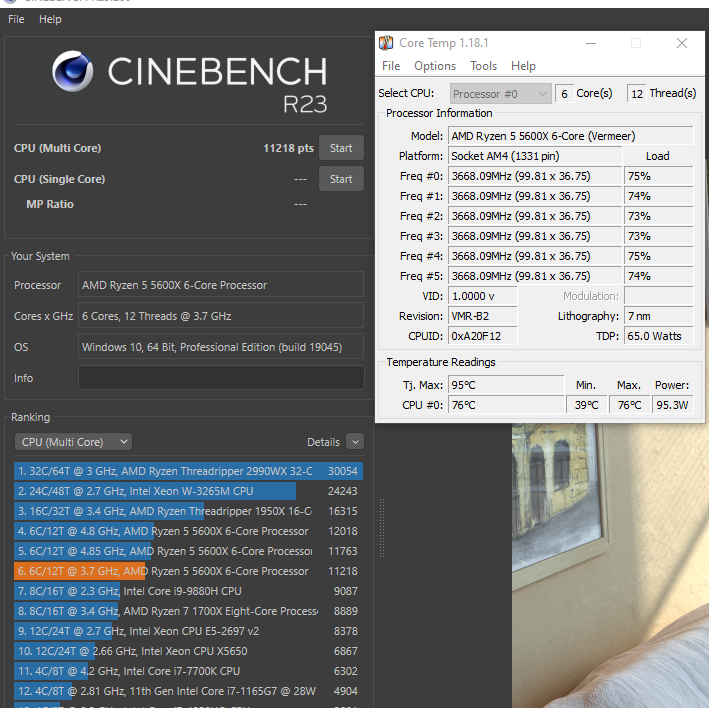Select the Processor name field in Your System

(221, 285)
